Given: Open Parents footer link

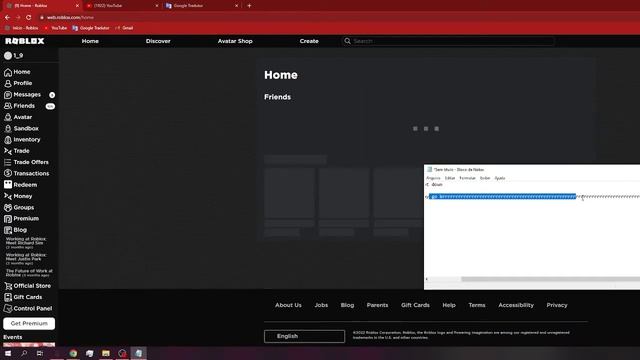Looking at the screenshot, I should [x=377, y=305].
